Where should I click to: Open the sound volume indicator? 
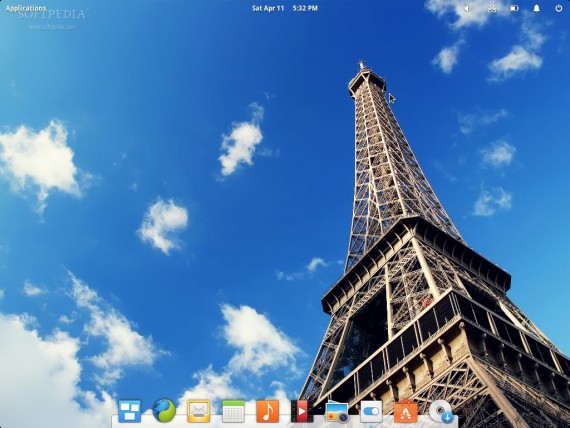[x=468, y=8]
